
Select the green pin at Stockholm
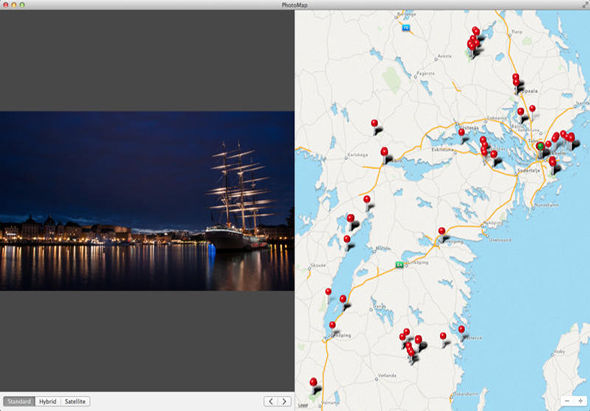[x=541, y=147]
